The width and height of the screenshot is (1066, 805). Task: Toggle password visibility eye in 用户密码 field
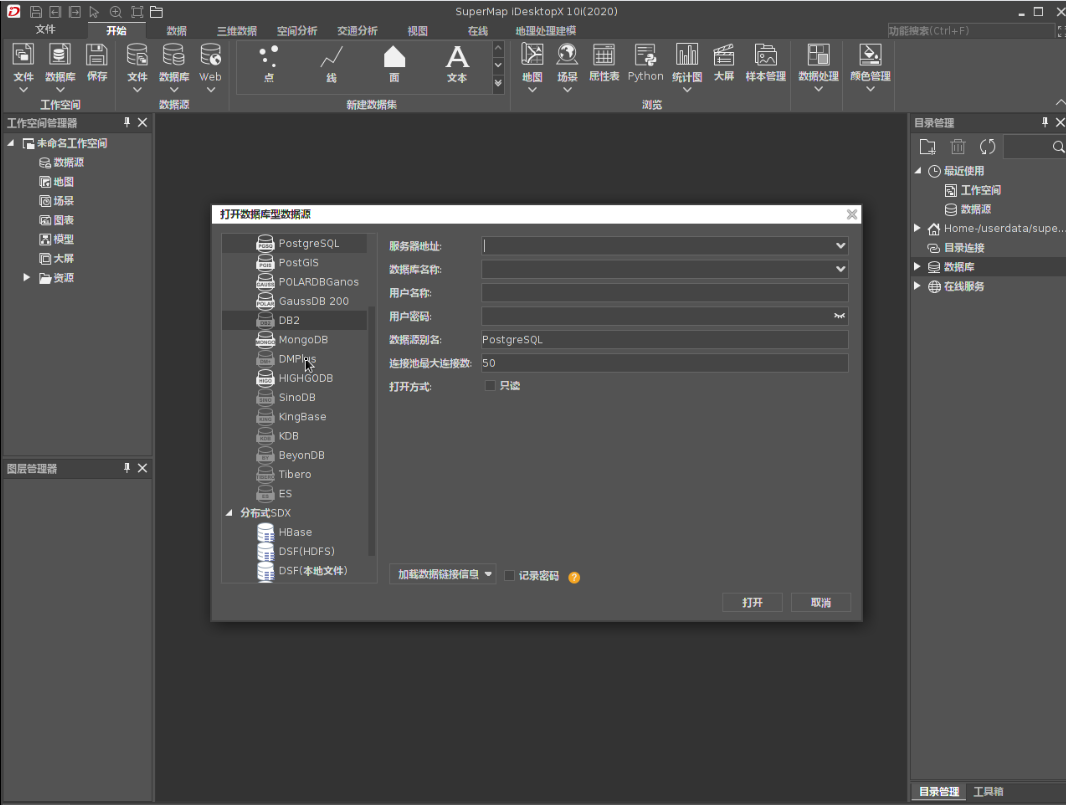pos(840,316)
